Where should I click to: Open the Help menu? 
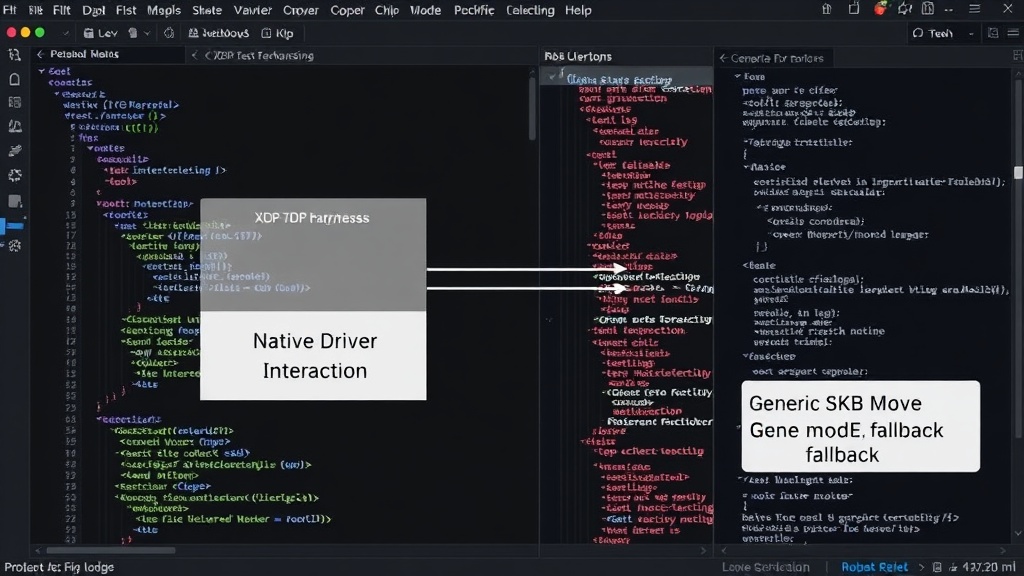pos(578,10)
